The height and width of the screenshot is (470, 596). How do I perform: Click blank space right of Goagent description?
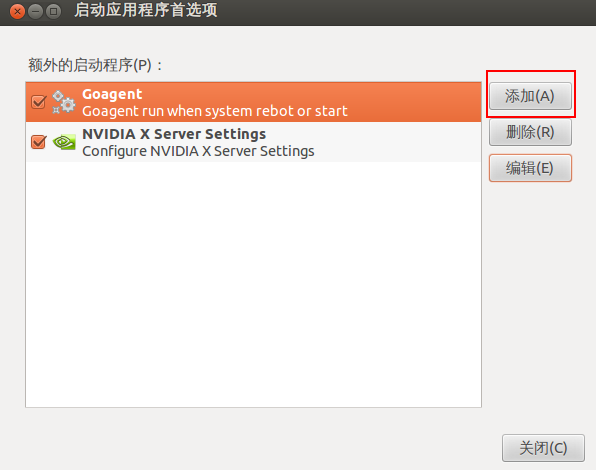coord(414,111)
